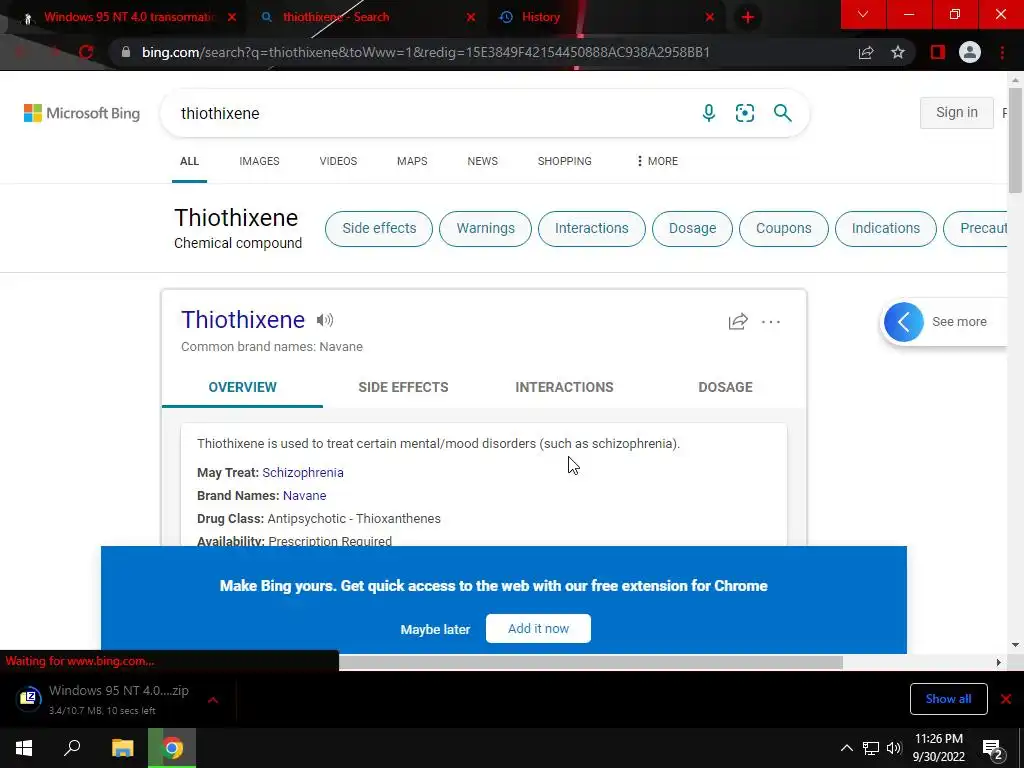Click Show all downloads
This screenshot has height=768, width=1024.
tap(948, 699)
